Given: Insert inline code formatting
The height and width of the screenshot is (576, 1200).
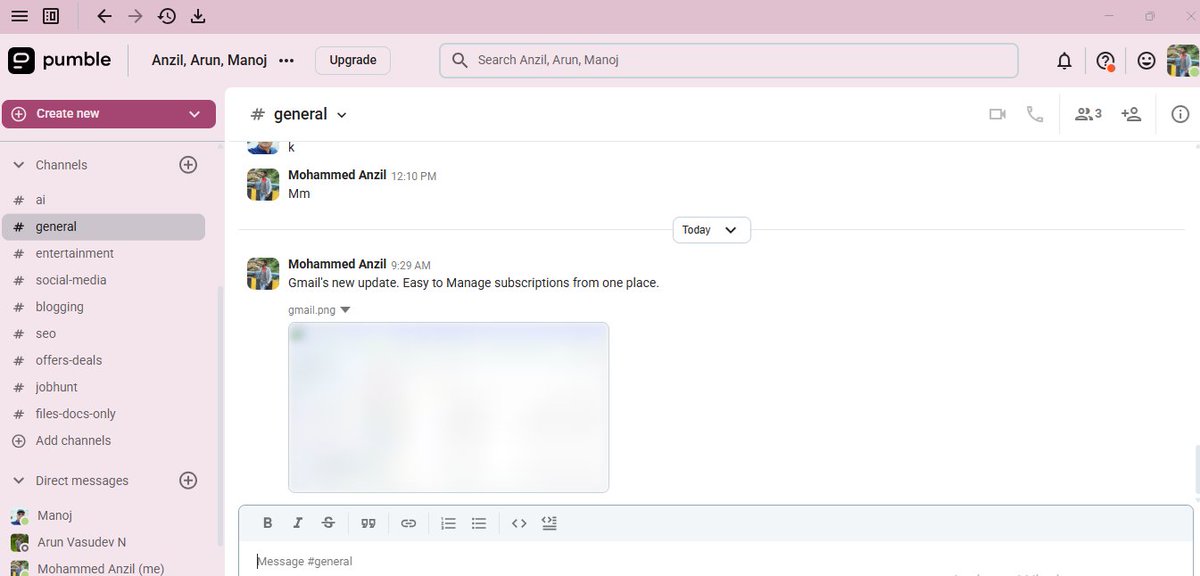Looking at the screenshot, I should pyautogui.click(x=519, y=523).
